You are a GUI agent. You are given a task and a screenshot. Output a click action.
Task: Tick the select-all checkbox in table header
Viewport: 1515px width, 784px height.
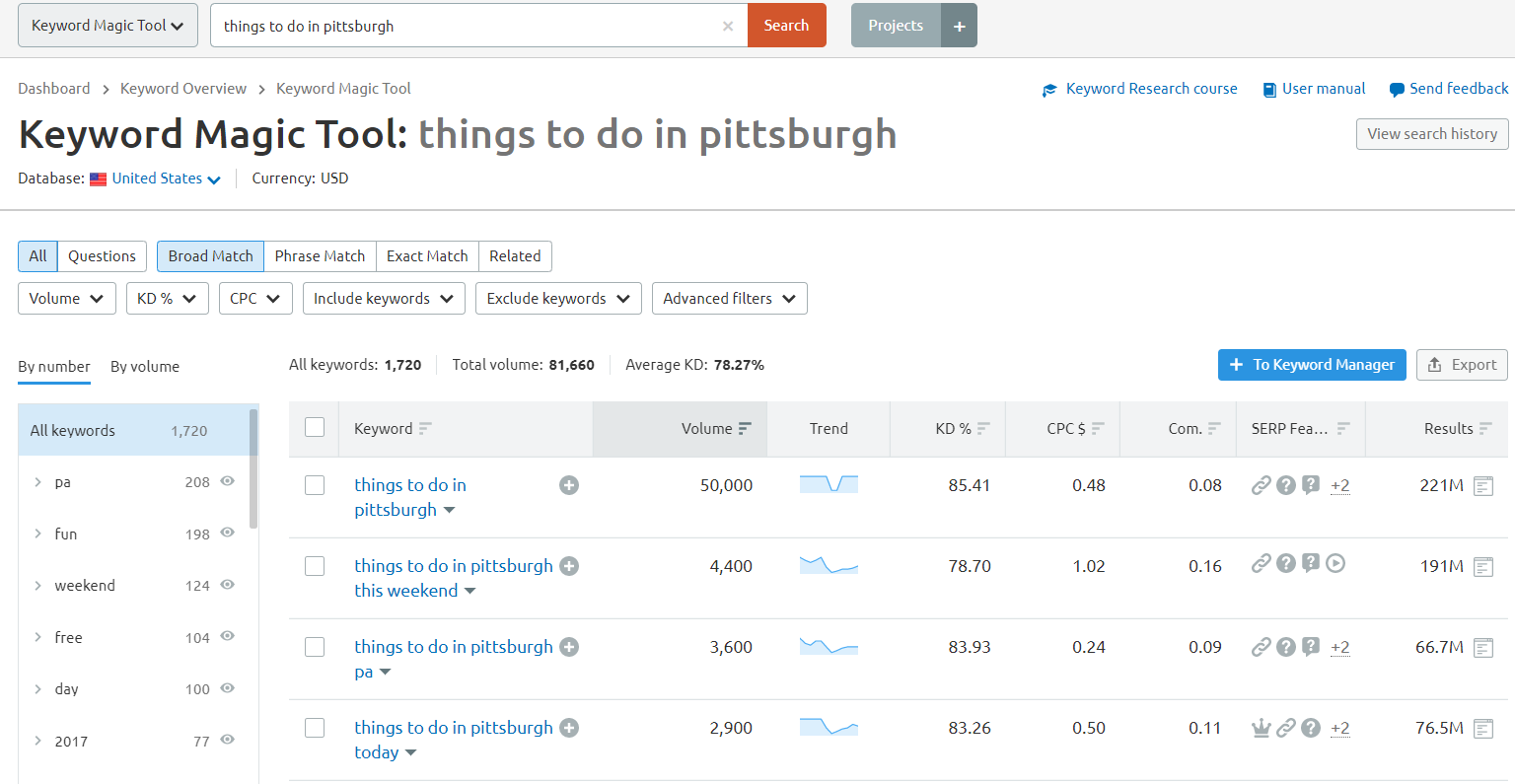click(x=315, y=427)
